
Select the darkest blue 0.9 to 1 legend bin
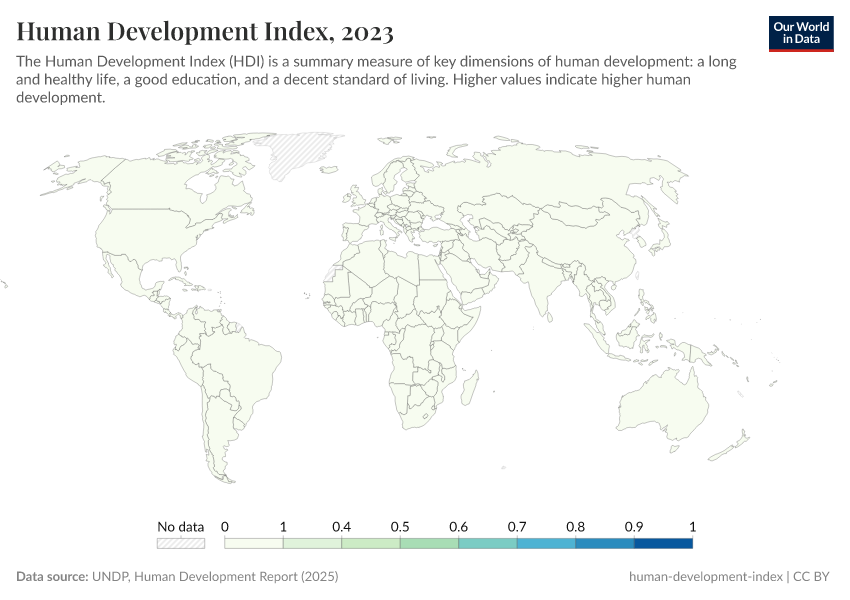[x=663, y=543]
